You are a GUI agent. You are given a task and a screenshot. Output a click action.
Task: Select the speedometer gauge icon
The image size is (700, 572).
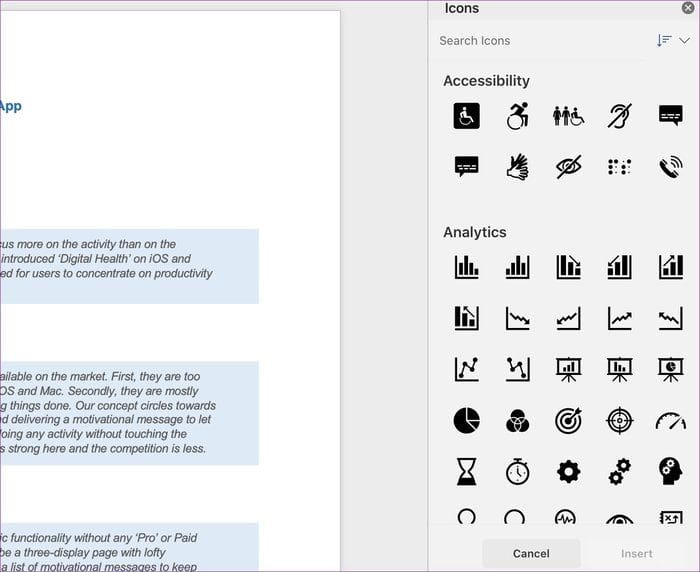click(x=671, y=422)
